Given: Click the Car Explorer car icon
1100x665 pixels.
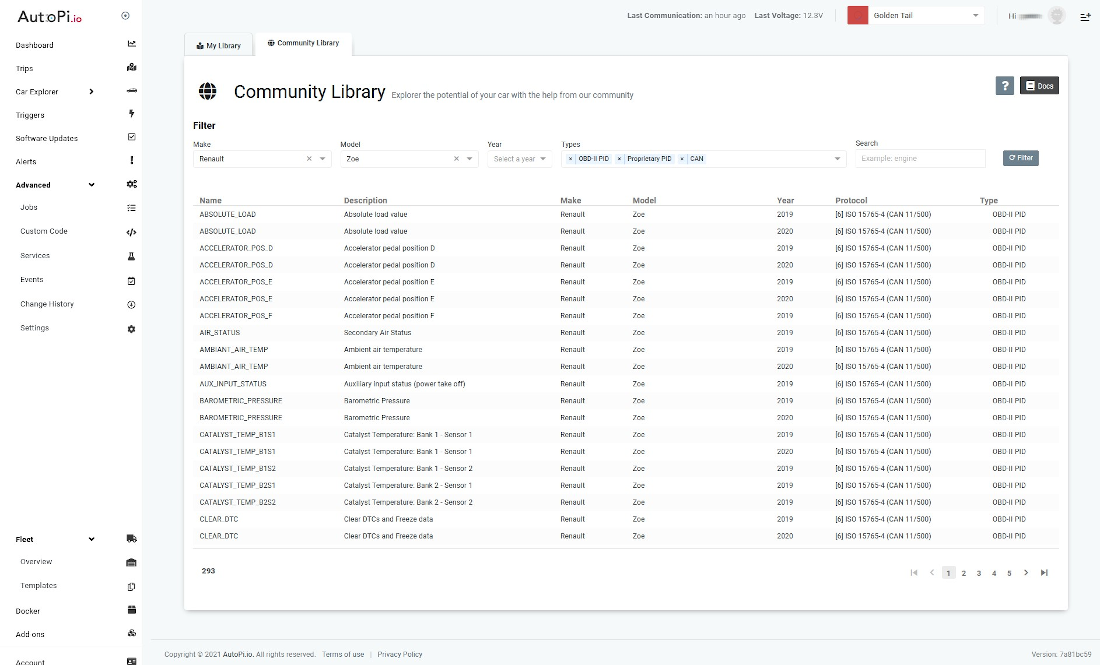Looking at the screenshot, I should (131, 91).
